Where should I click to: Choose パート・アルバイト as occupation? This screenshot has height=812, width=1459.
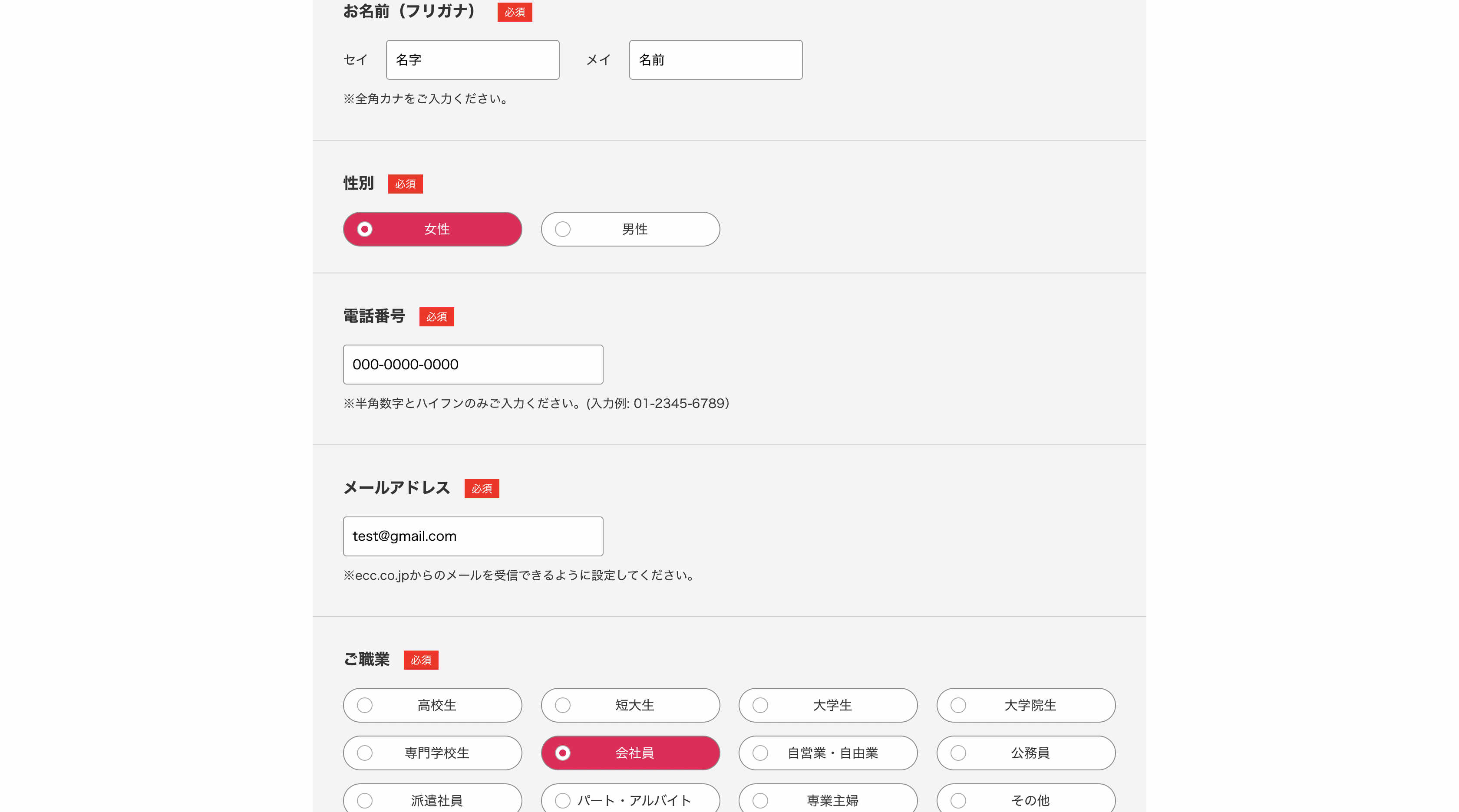tap(630, 799)
